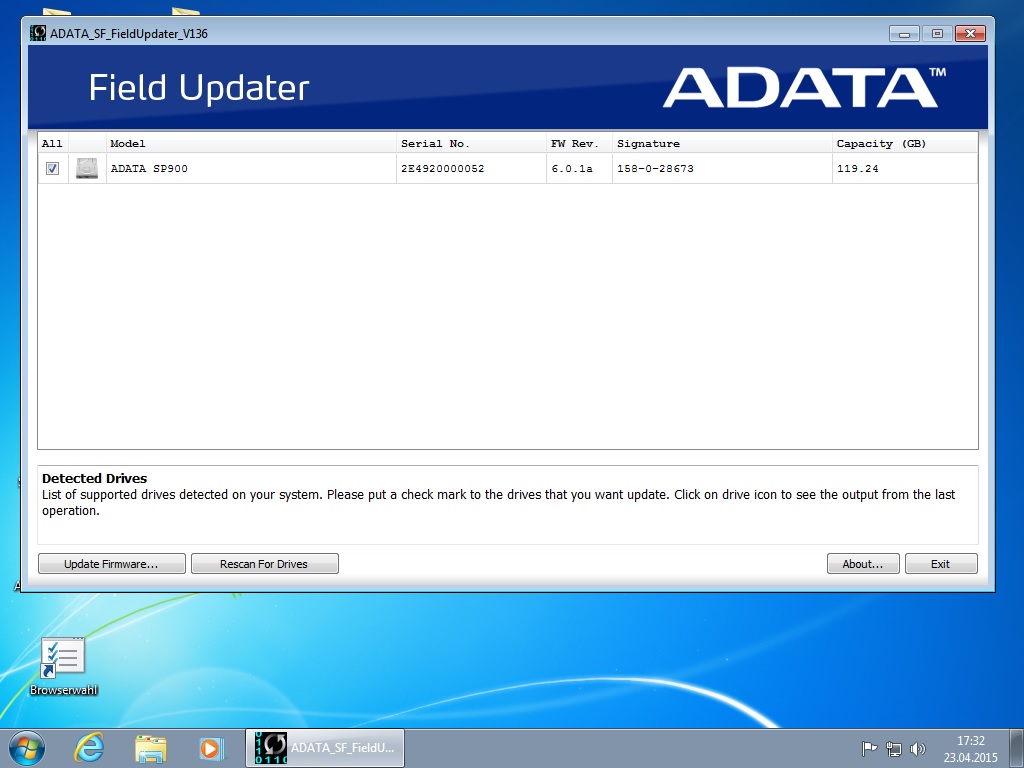Viewport: 1024px width, 768px height.
Task: Click the Show desktop button
Action: tap(1017, 748)
